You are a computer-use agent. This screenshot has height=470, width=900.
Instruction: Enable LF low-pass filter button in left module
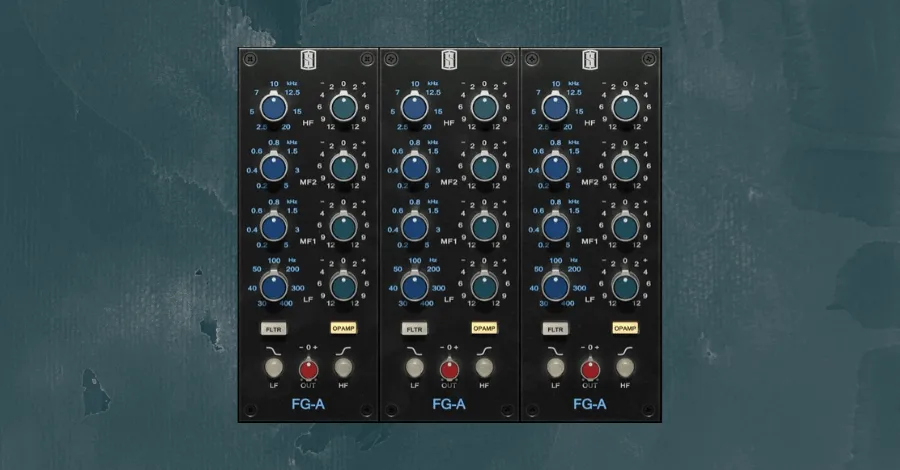(274, 367)
